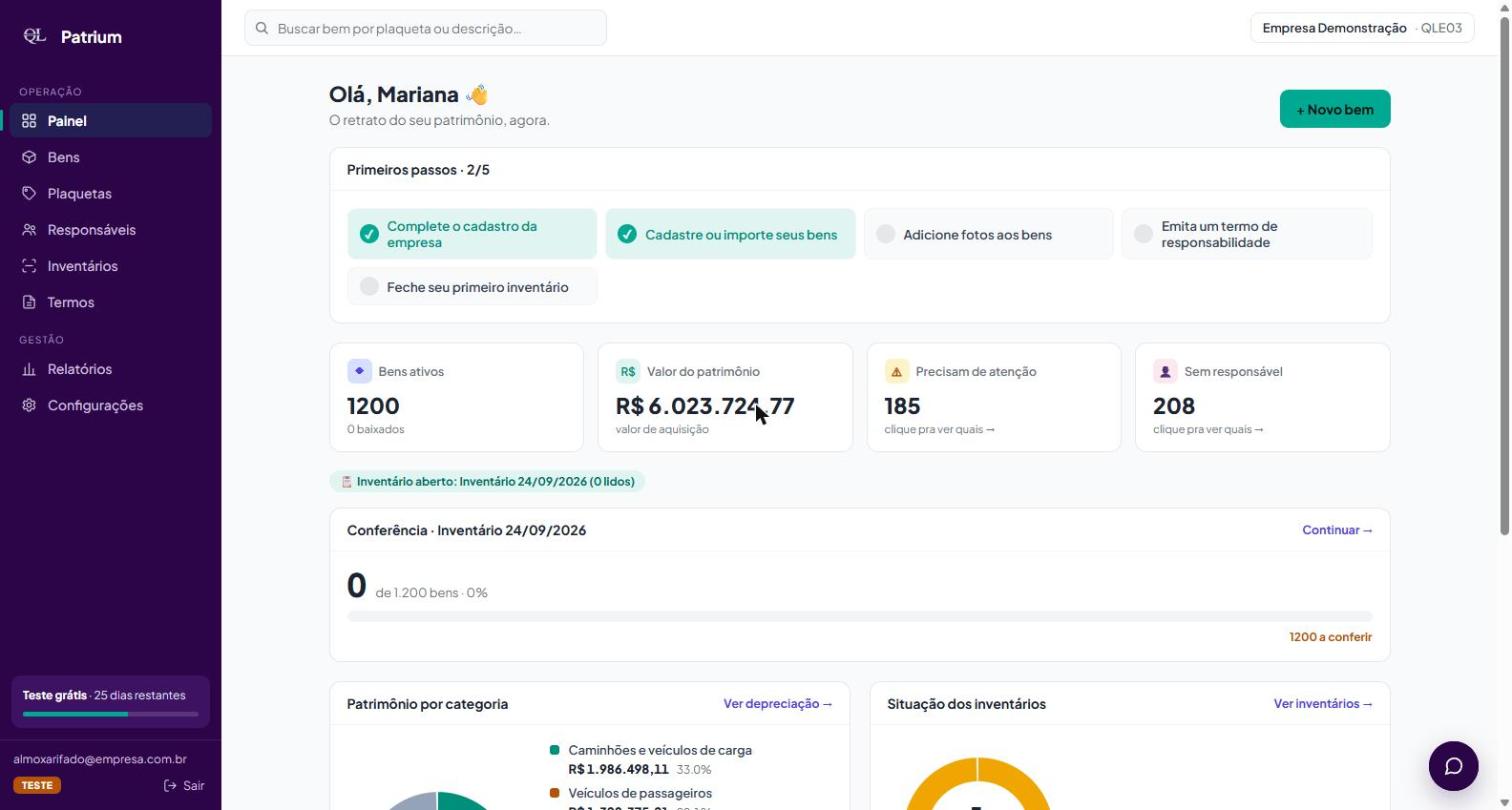Click the green Caminhões e veículos de carga swatch

554,750
